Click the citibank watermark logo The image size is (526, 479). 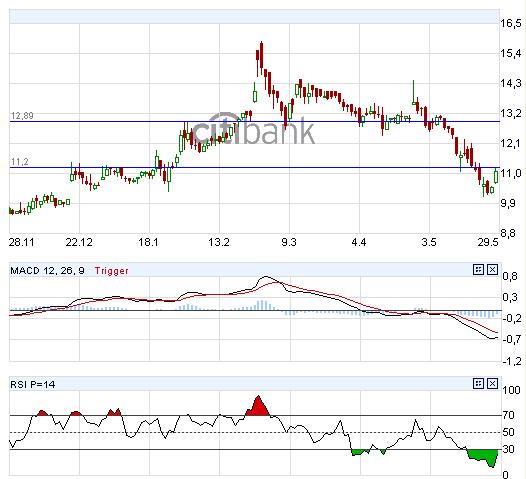[x=254, y=128]
